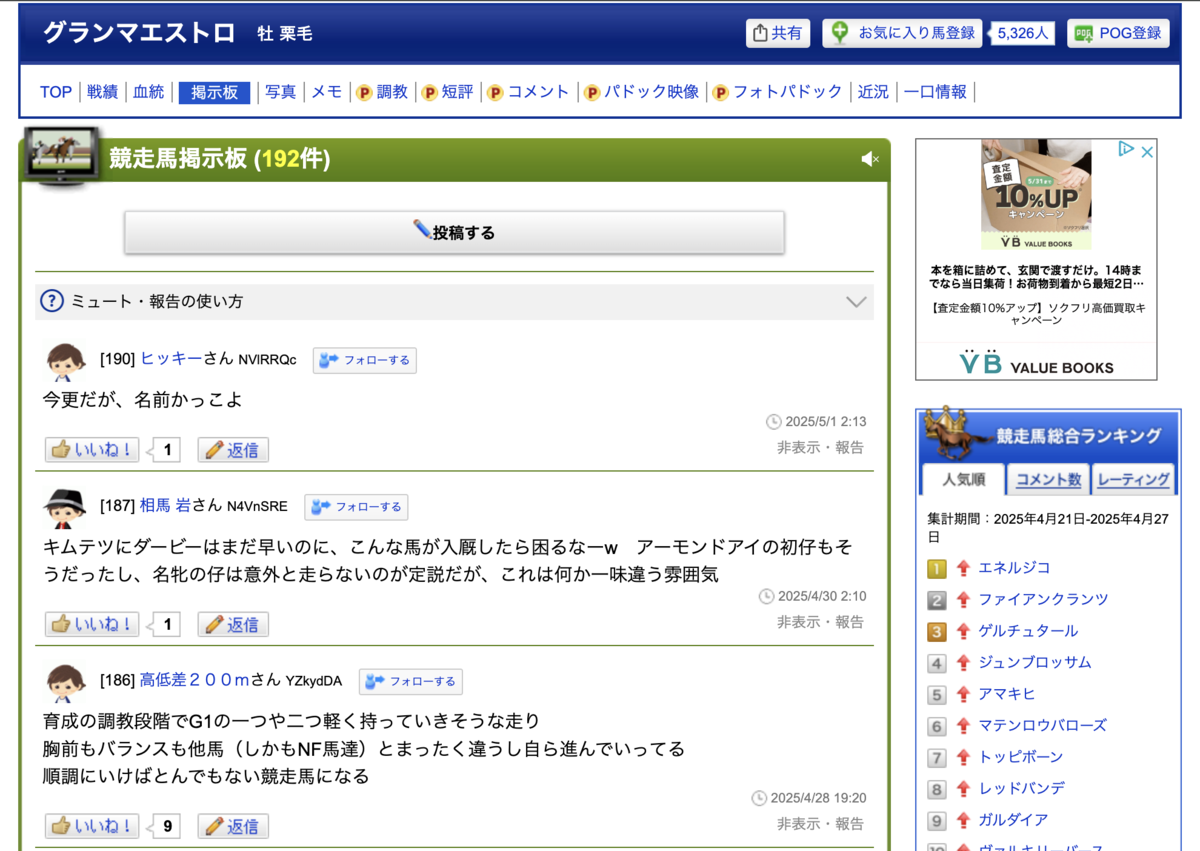1200x851 pixels.
Task: Reply to post 186 with 返信
Action: [x=233, y=826]
